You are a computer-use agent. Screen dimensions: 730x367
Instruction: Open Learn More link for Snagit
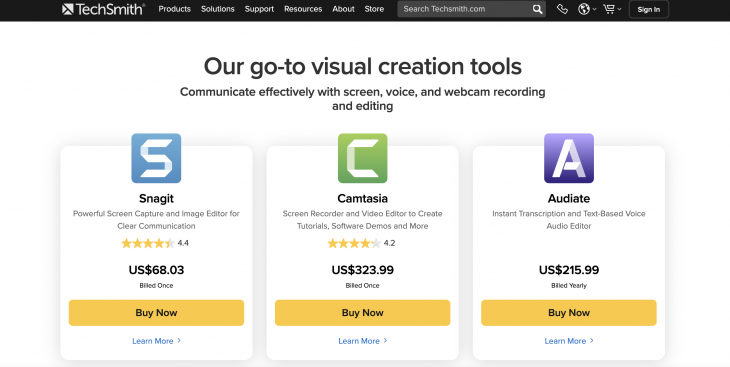tap(156, 341)
